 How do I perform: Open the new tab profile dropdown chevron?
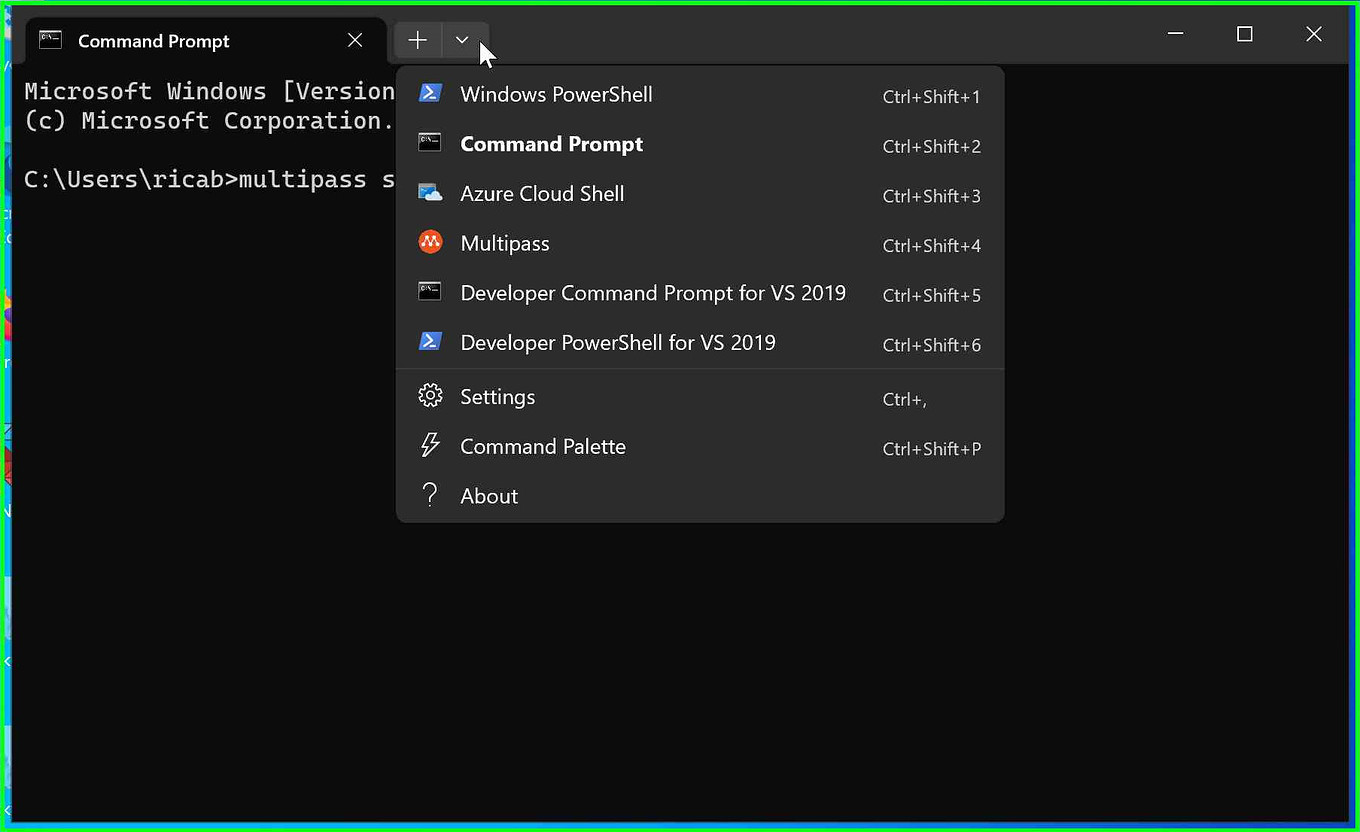[x=462, y=40]
